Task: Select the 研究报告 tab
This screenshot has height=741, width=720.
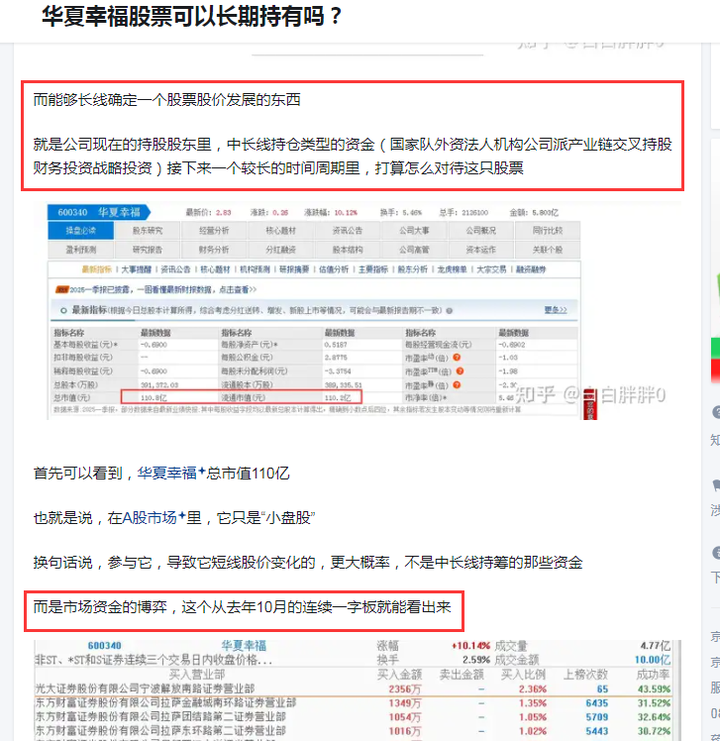Action: (x=147, y=250)
